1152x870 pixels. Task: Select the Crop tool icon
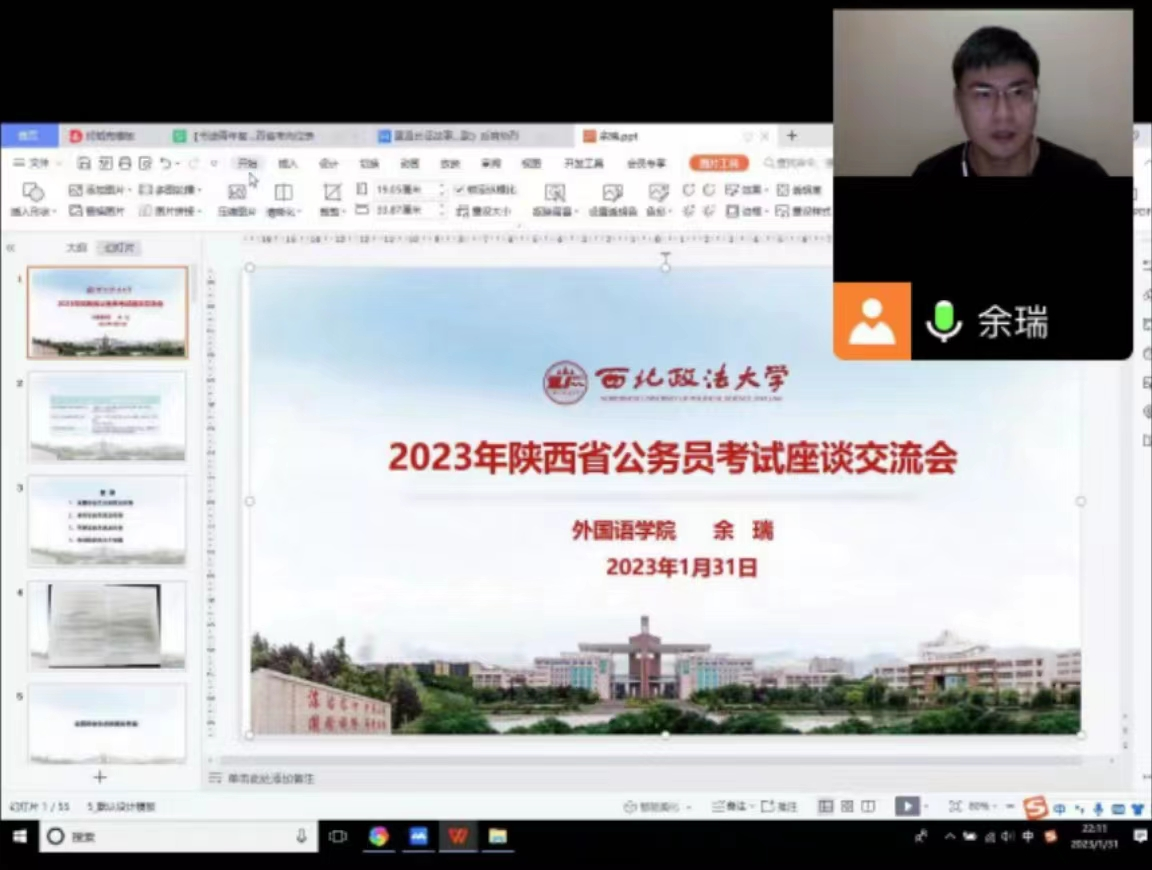pyautogui.click(x=331, y=191)
